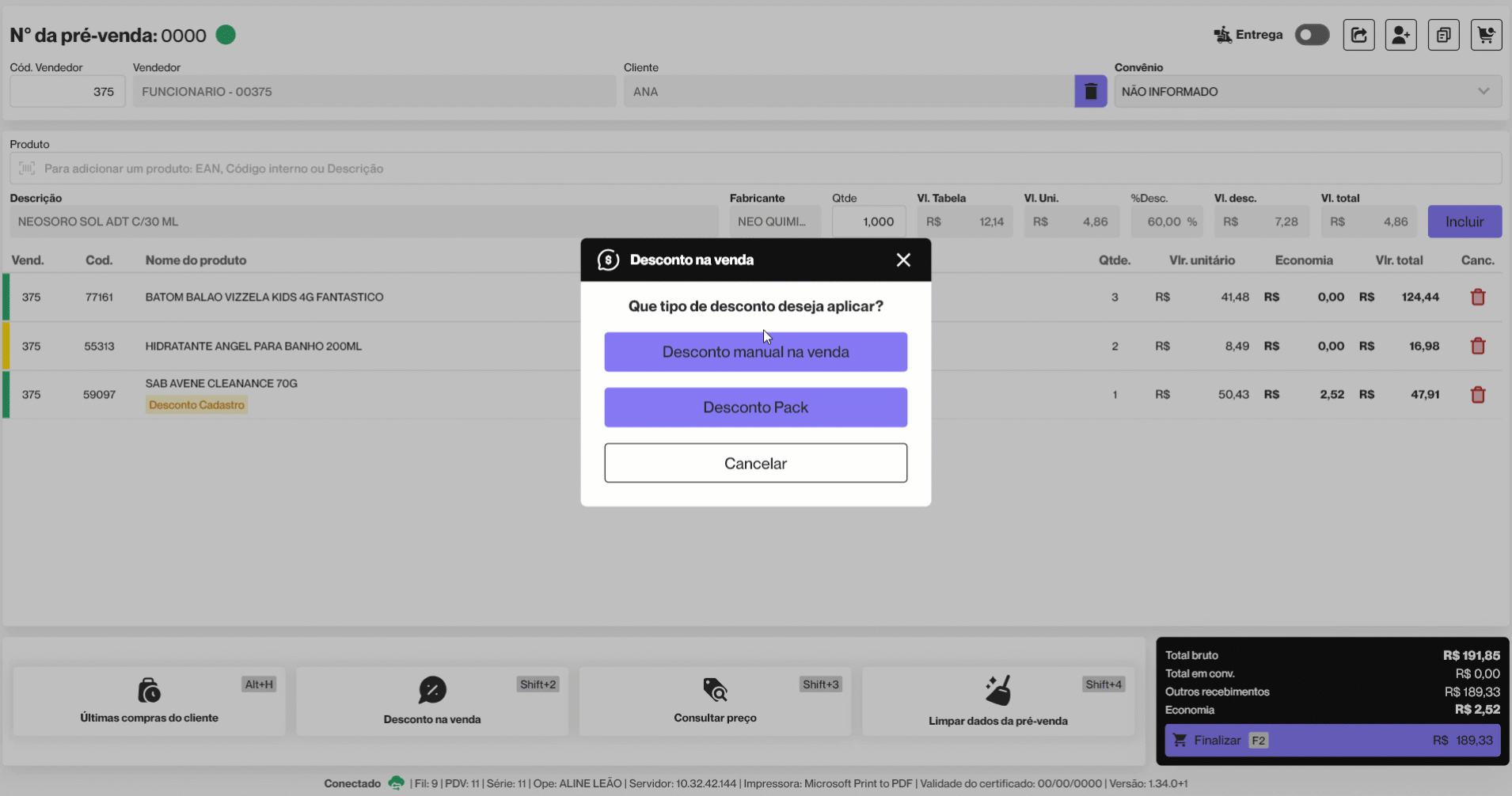Click product code 59097
The image size is (1512, 796).
[99, 394]
